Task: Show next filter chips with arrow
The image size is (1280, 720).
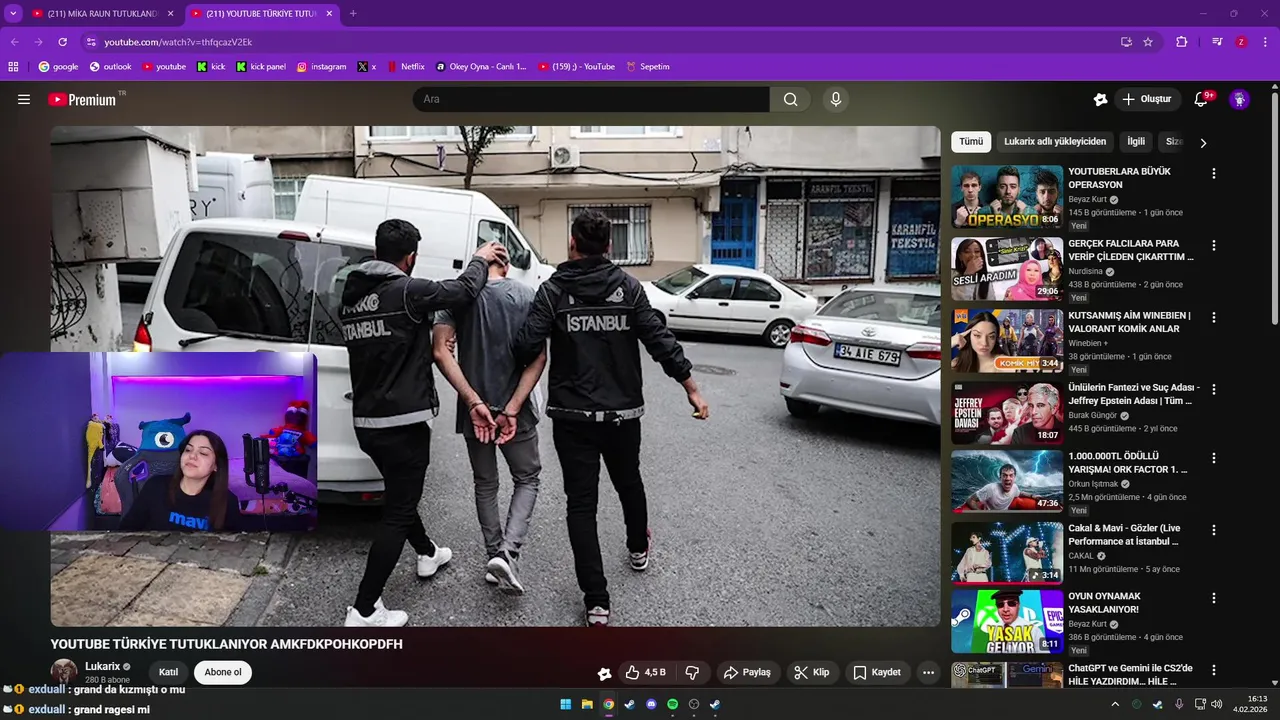Action: 1203,143
